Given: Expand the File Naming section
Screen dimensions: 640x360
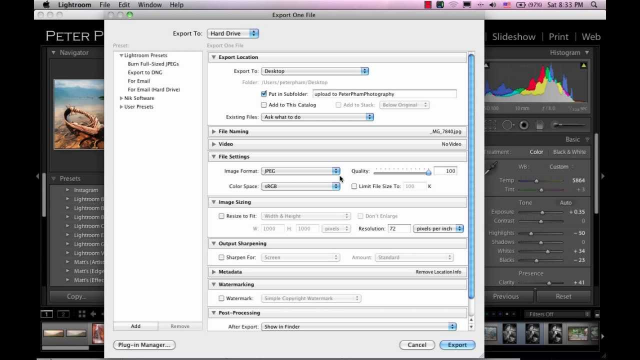Looking at the screenshot, I should click(213, 131).
